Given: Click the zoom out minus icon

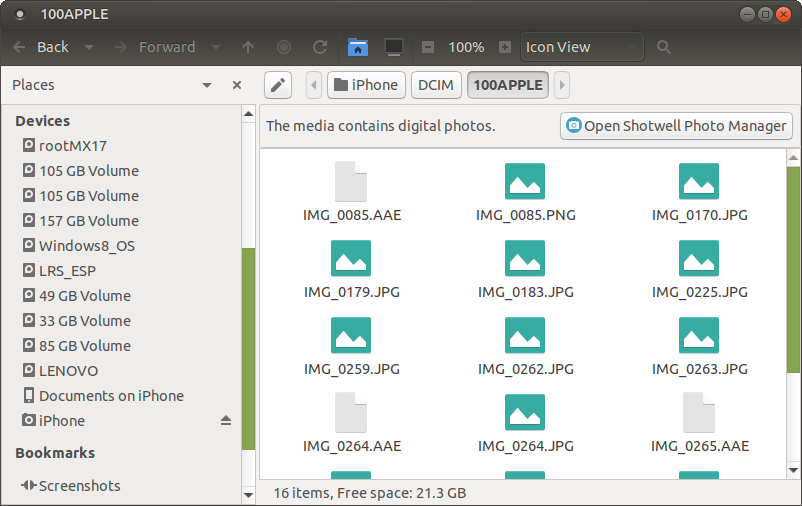Looking at the screenshot, I should click(428, 47).
